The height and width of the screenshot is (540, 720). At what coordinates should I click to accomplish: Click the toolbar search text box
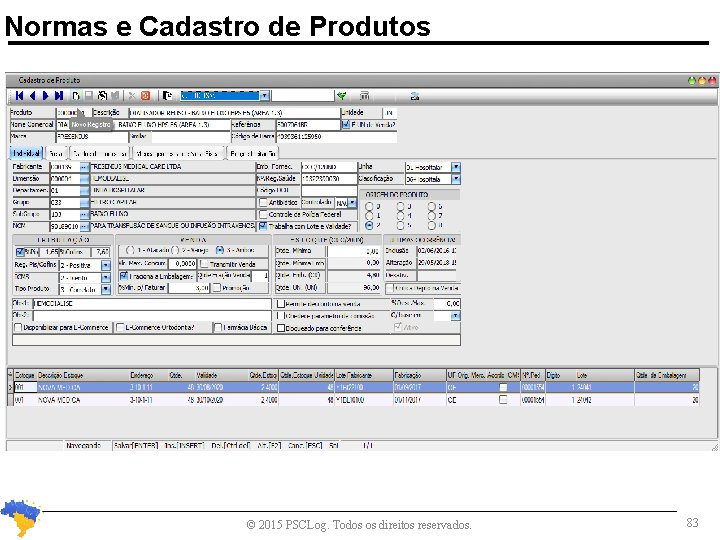(303, 96)
